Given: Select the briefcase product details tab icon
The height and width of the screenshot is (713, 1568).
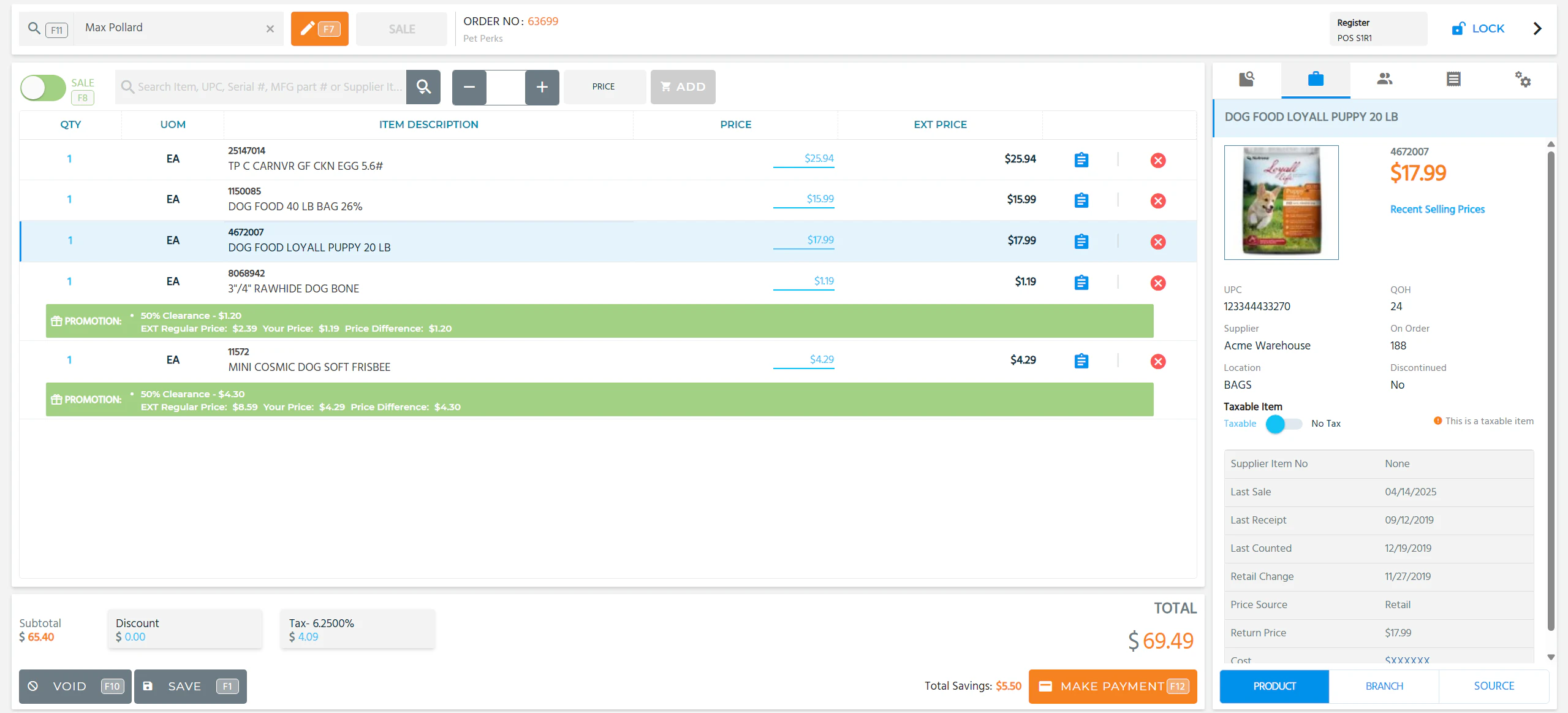Looking at the screenshot, I should tap(1315, 80).
